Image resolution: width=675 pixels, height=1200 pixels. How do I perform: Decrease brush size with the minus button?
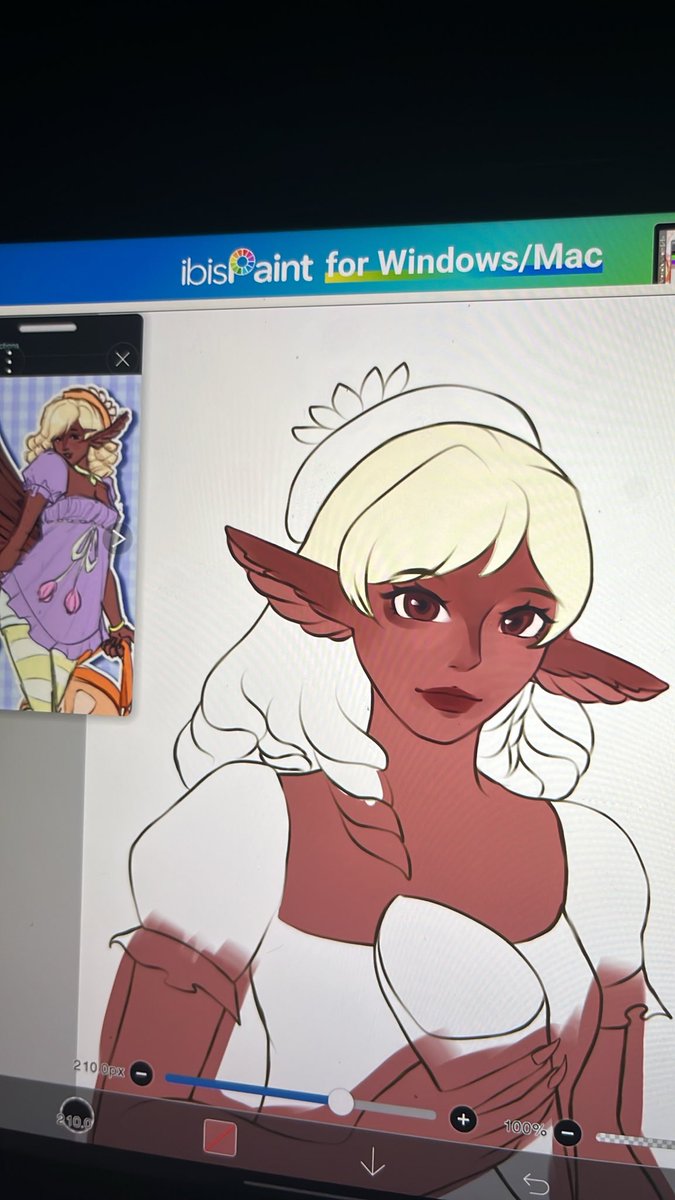click(x=141, y=1073)
